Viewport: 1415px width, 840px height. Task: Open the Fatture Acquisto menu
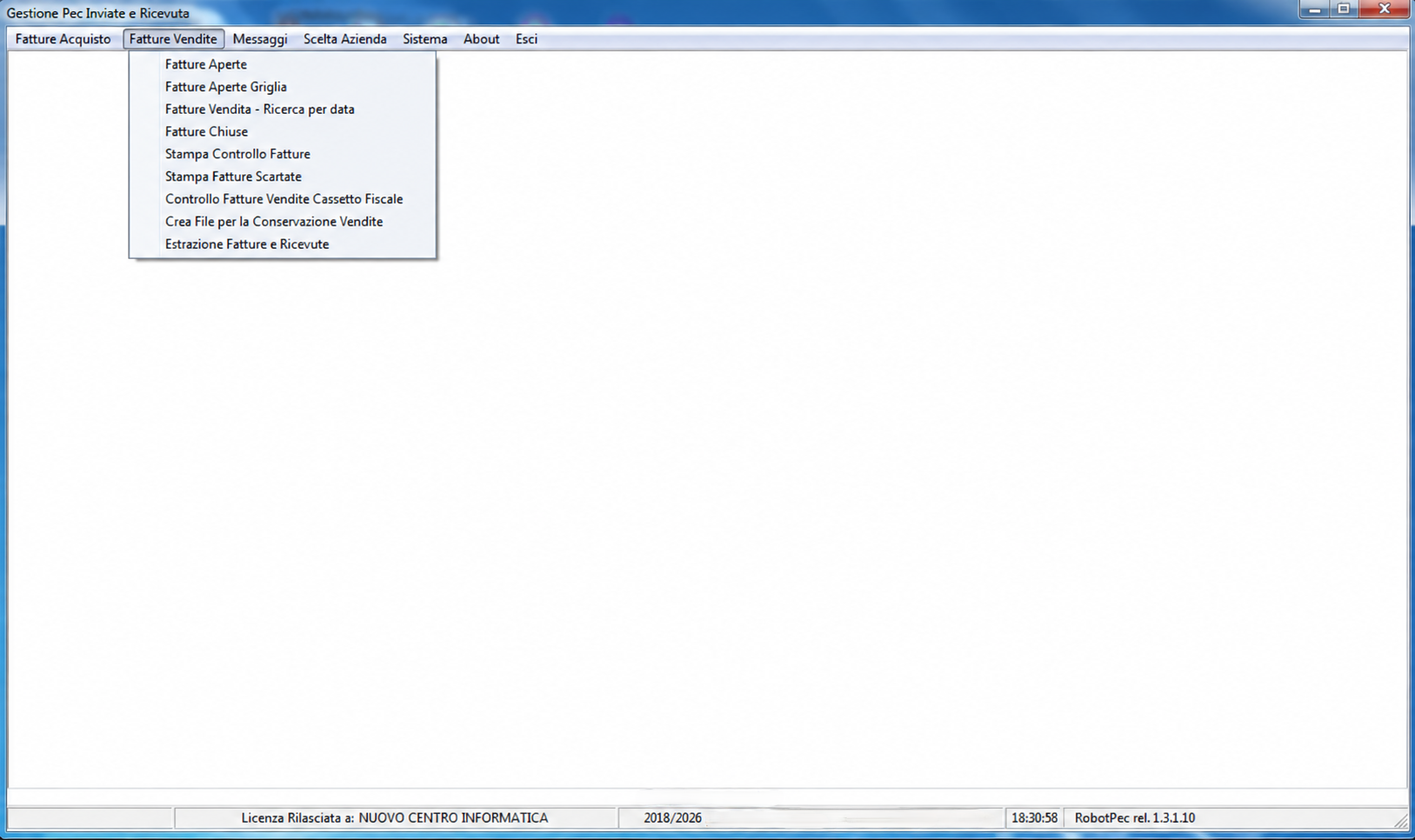pos(63,39)
